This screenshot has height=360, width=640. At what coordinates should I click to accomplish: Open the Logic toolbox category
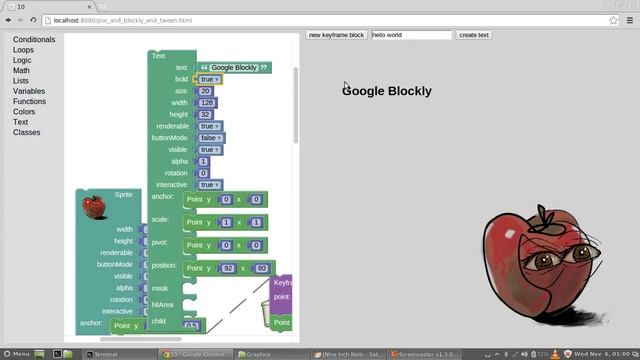[22, 60]
